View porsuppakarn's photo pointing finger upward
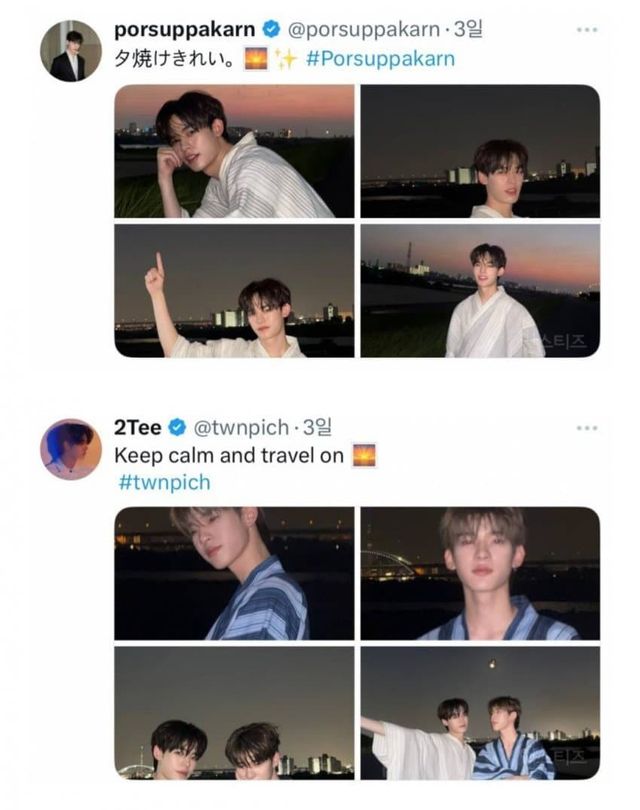Screen dimensions: 640x810 (234, 290)
